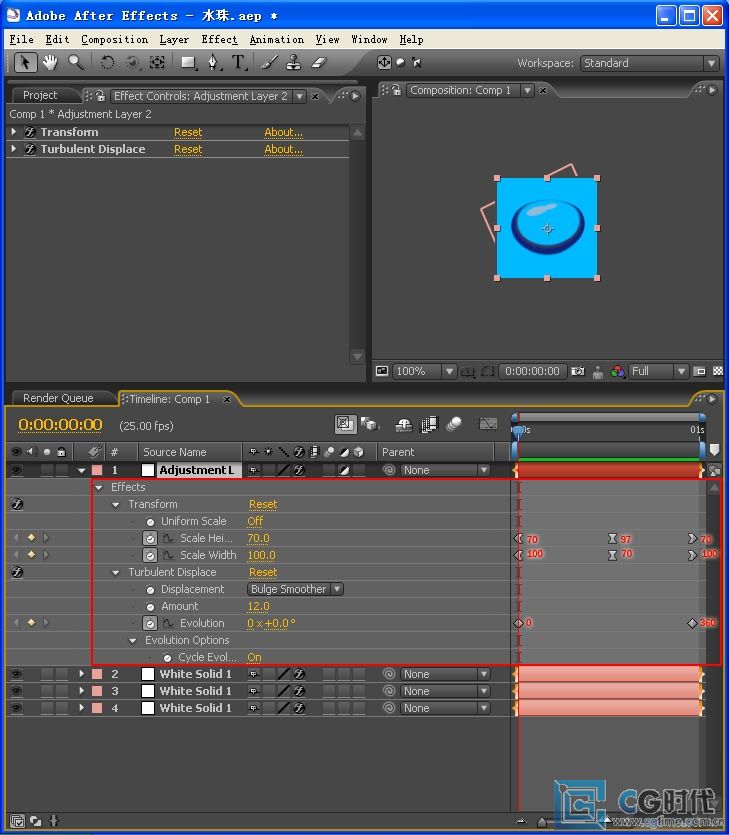Open the Displacement Bulge Smoother dropdown
This screenshot has height=835, width=729.
[x=295, y=589]
